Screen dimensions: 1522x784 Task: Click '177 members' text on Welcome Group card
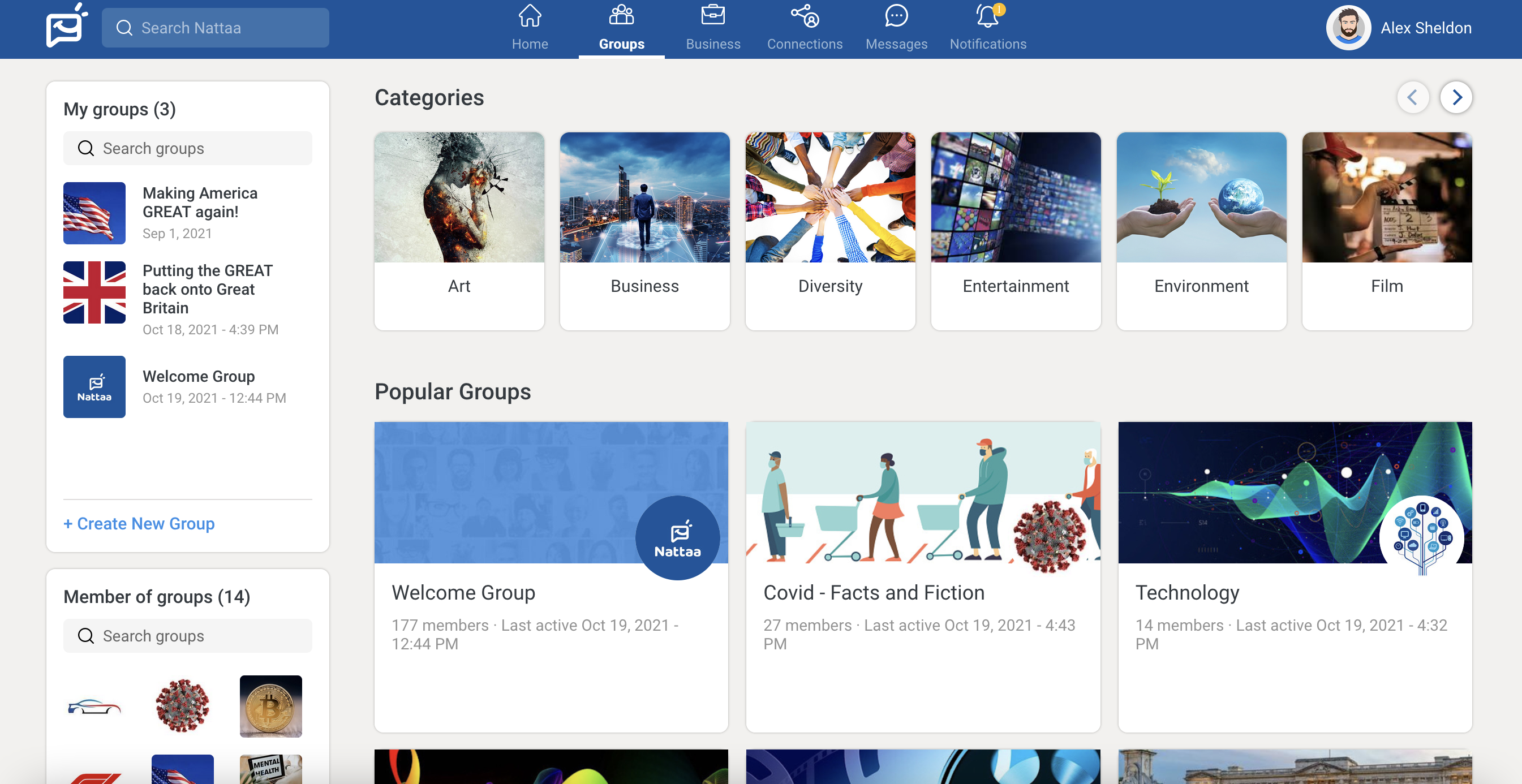point(440,624)
